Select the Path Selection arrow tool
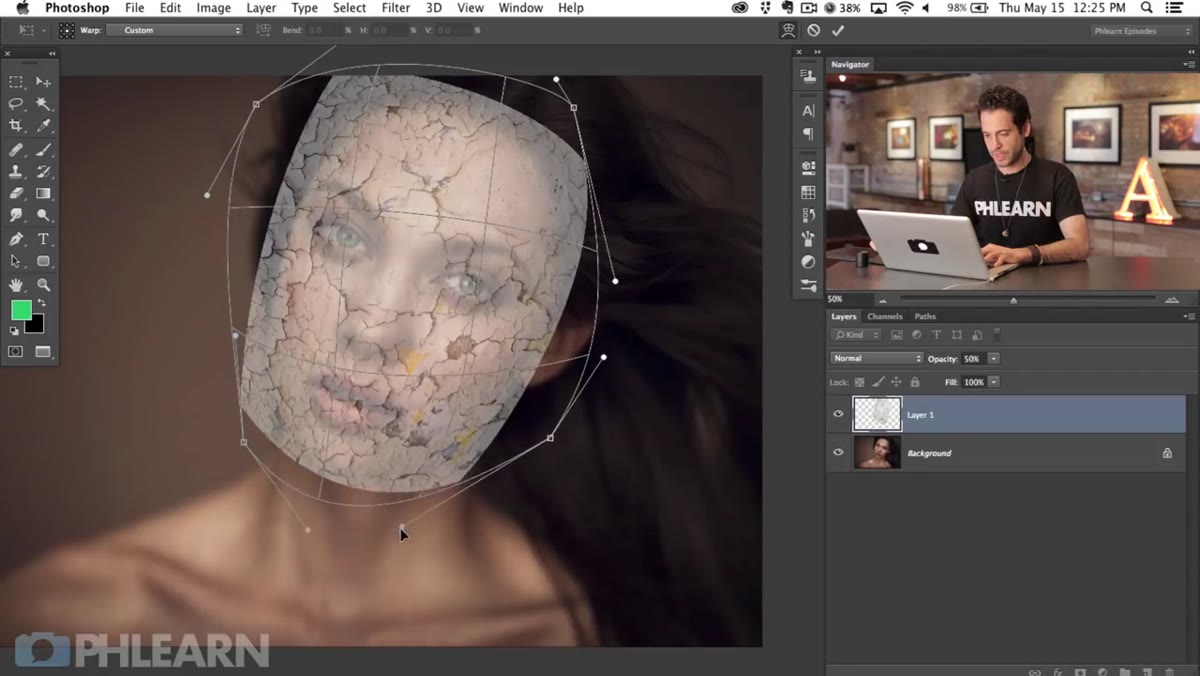 [x=16, y=262]
